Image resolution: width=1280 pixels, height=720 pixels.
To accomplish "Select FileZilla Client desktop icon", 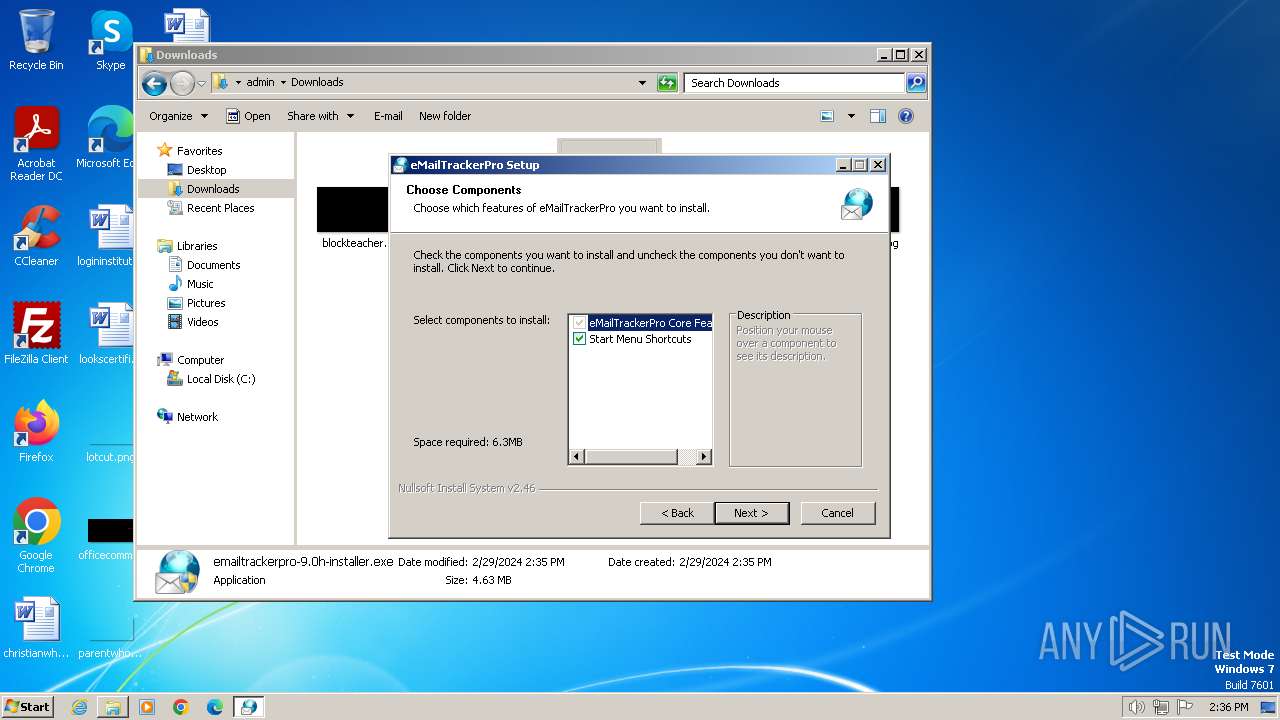I will [x=36, y=334].
